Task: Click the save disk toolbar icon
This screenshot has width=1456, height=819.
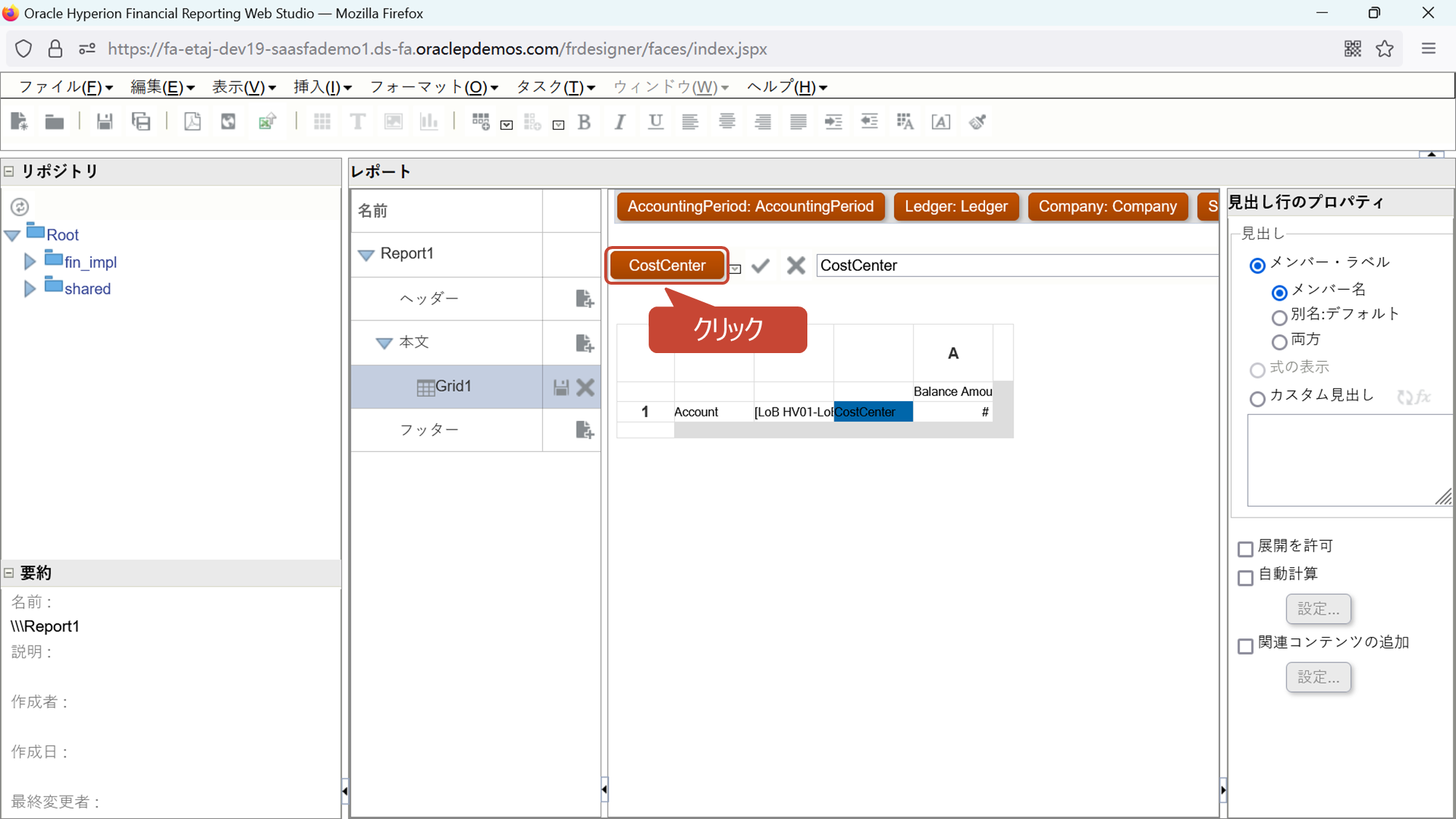Action: [105, 122]
